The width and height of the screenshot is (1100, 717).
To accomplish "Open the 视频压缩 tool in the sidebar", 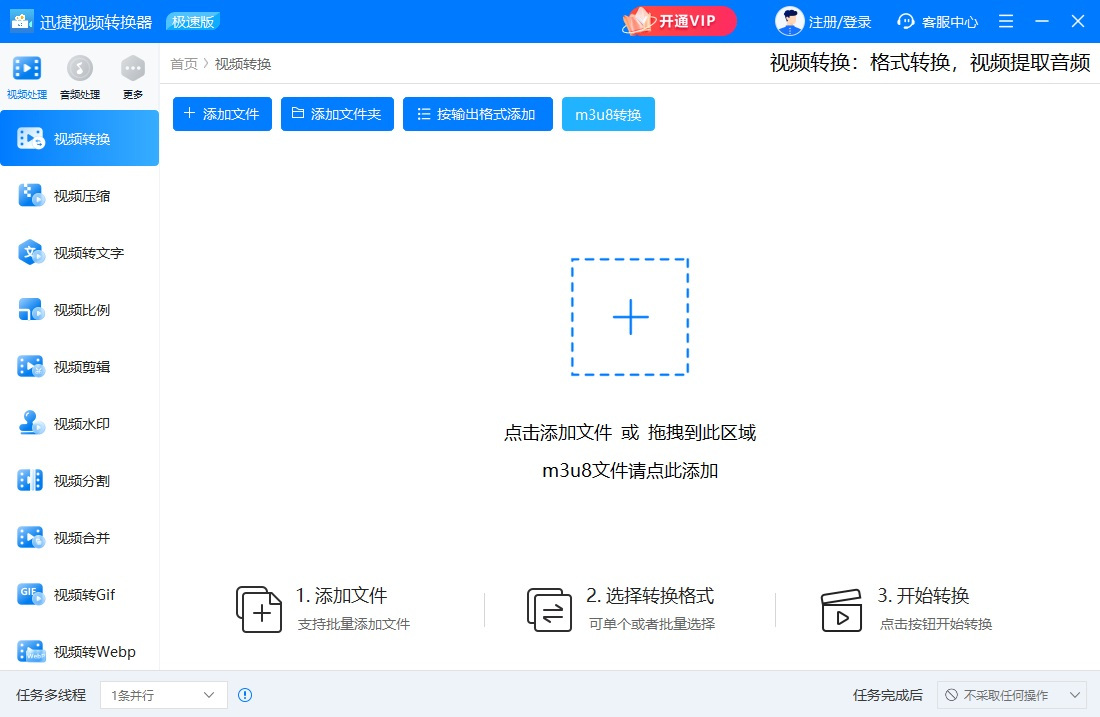I will tap(80, 195).
